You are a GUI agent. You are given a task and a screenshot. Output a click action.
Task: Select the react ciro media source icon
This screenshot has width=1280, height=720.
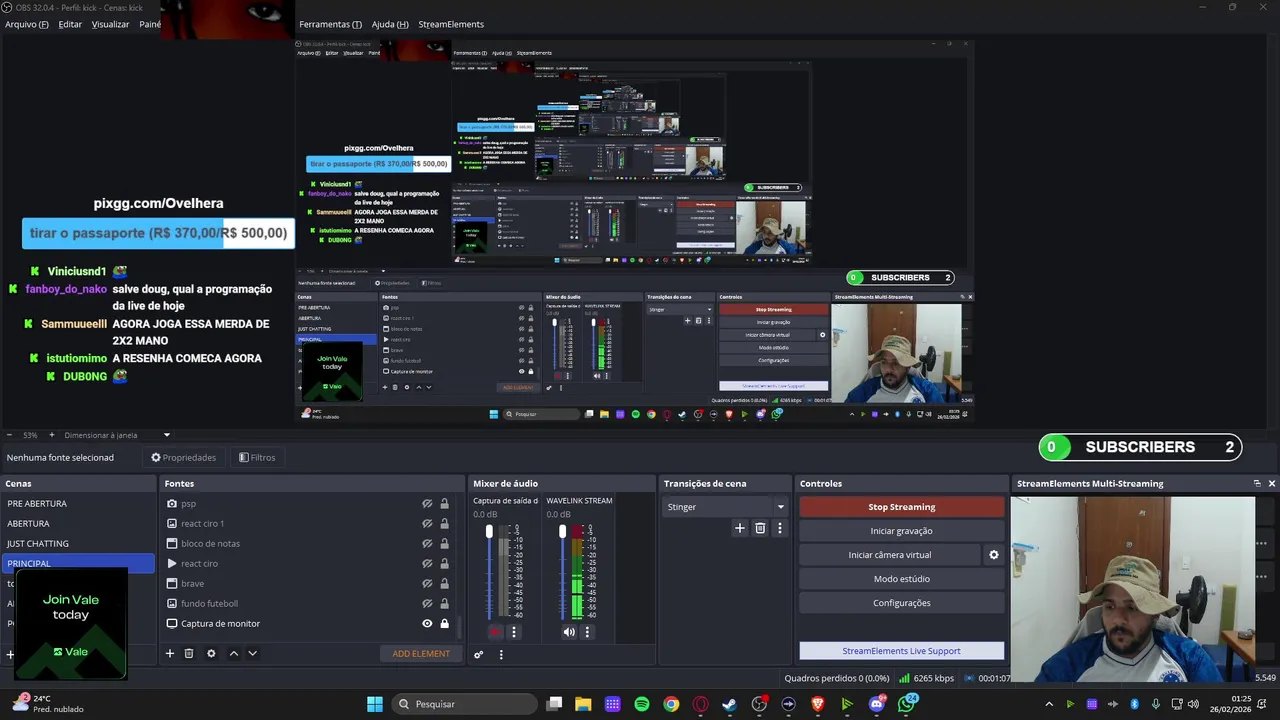point(172,564)
